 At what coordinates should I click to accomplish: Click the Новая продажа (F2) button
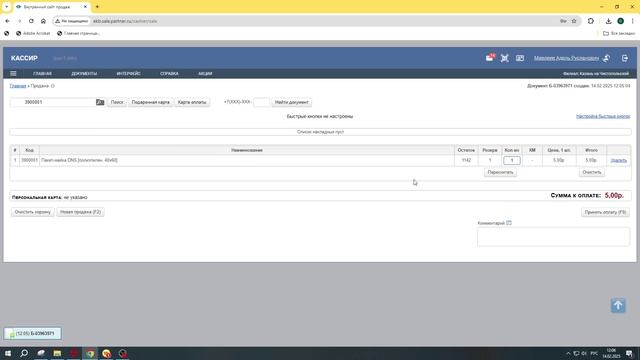80,212
